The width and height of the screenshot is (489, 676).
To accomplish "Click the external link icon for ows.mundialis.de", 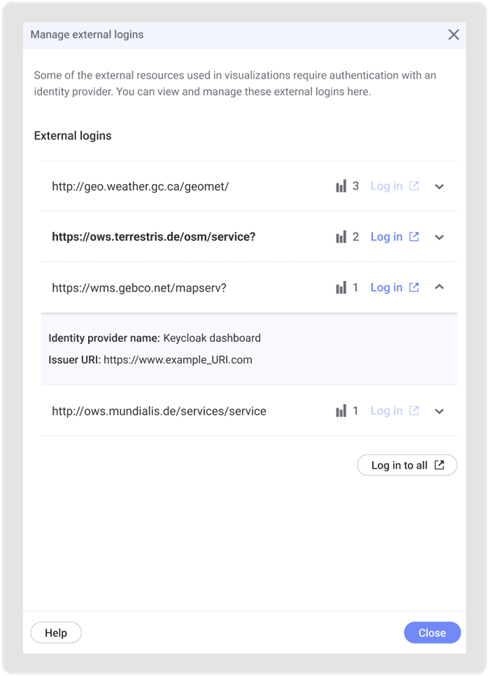I will 414,410.
